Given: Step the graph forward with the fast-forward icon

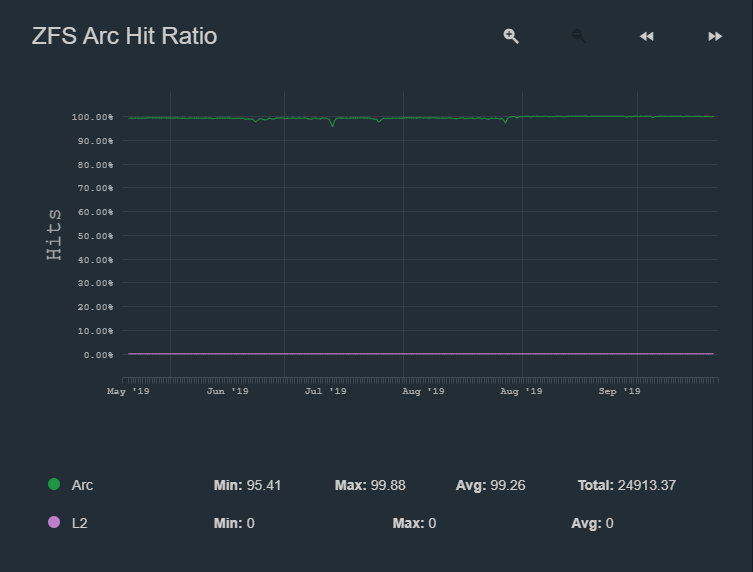Looking at the screenshot, I should tap(715, 36).
